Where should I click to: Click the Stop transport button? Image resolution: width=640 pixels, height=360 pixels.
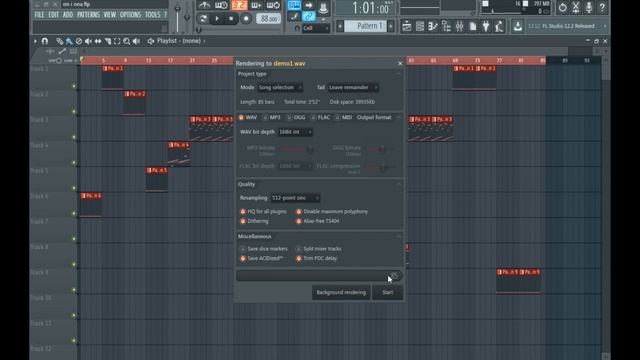tap(231, 19)
